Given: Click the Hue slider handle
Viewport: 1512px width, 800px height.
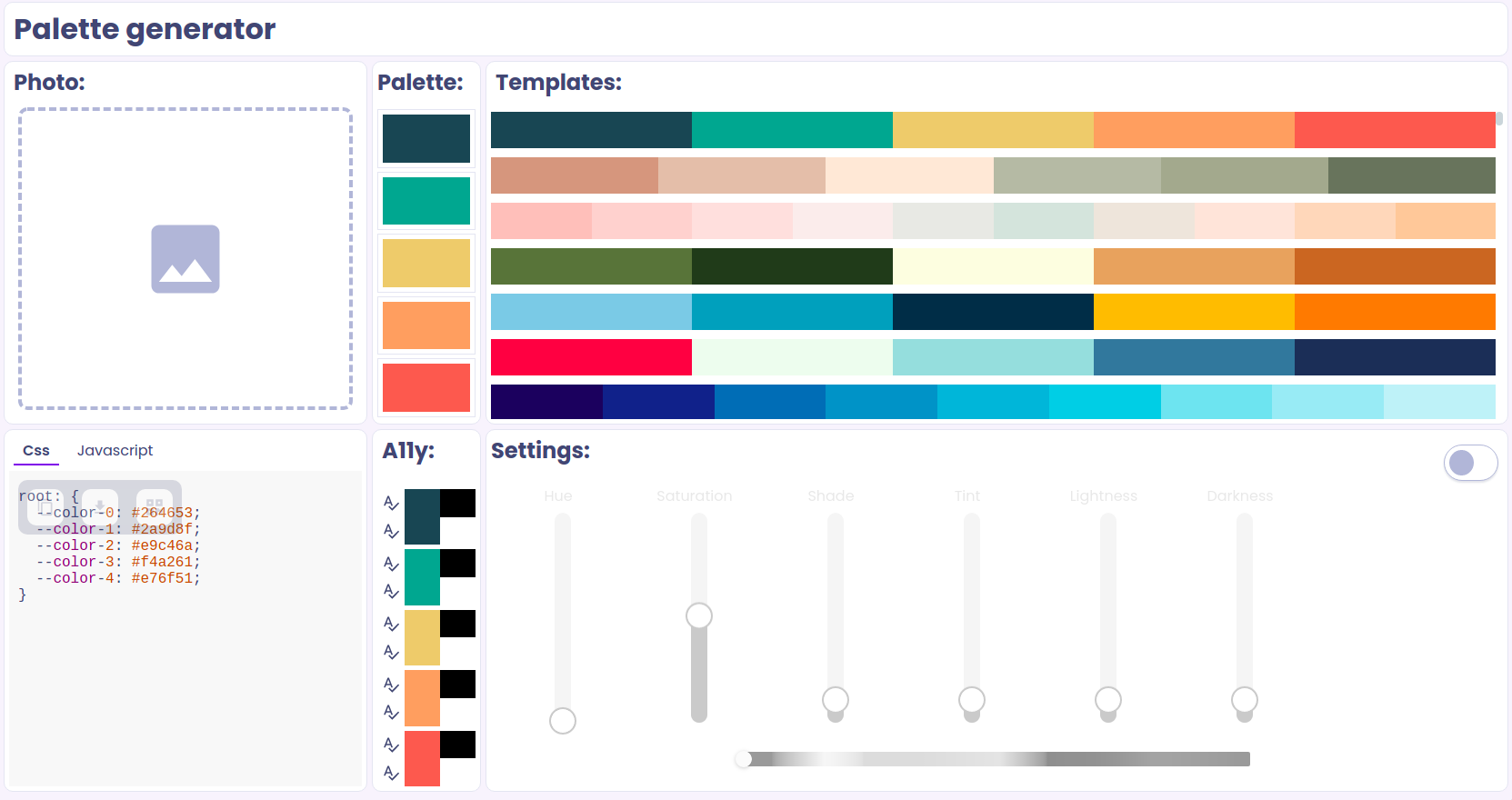Looking at the screenshot, I should point(562,720).
